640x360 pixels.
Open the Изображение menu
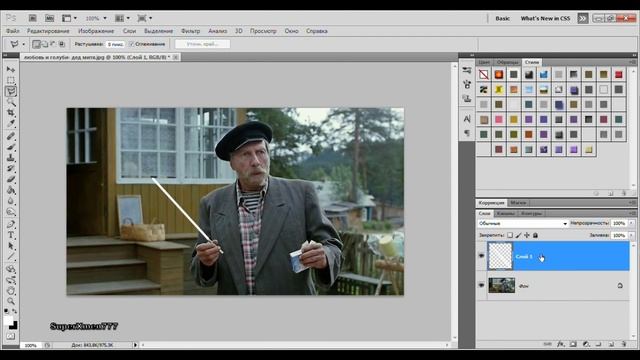pos(96,31)
